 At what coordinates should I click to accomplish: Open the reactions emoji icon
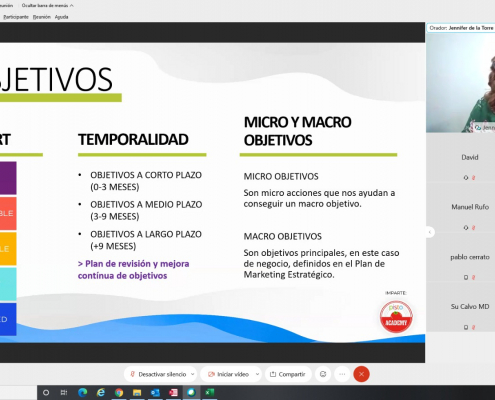[x=323, y=374]
